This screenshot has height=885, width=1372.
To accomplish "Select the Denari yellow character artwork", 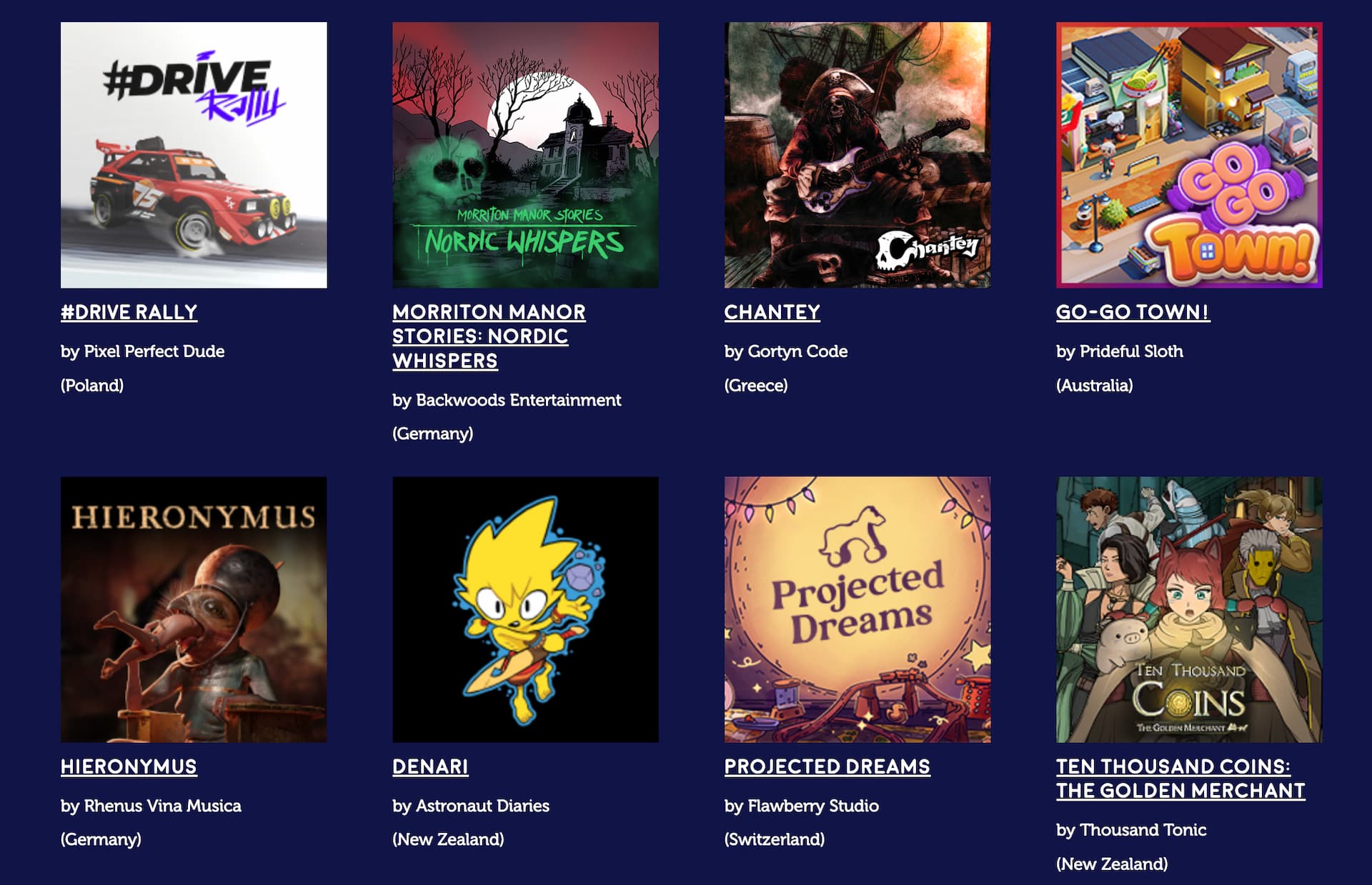I will pos(525,609).
